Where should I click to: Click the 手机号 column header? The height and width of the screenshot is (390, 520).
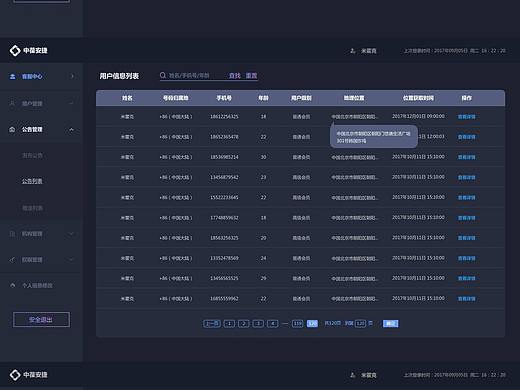coord(224,98)
